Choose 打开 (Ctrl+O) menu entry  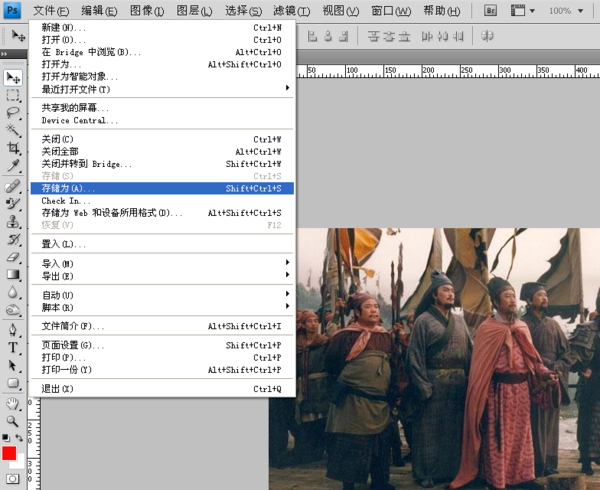162,40
